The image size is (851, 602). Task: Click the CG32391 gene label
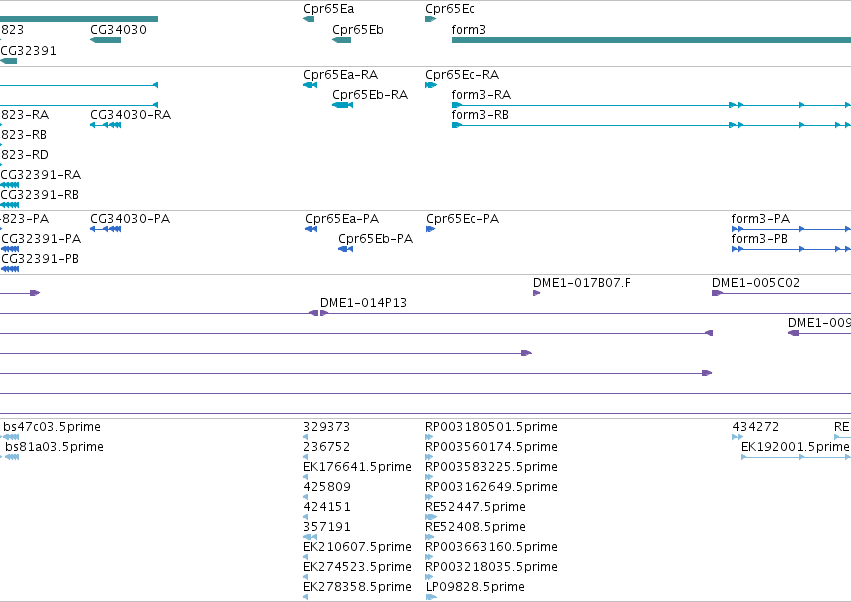(x=28, y=50)
